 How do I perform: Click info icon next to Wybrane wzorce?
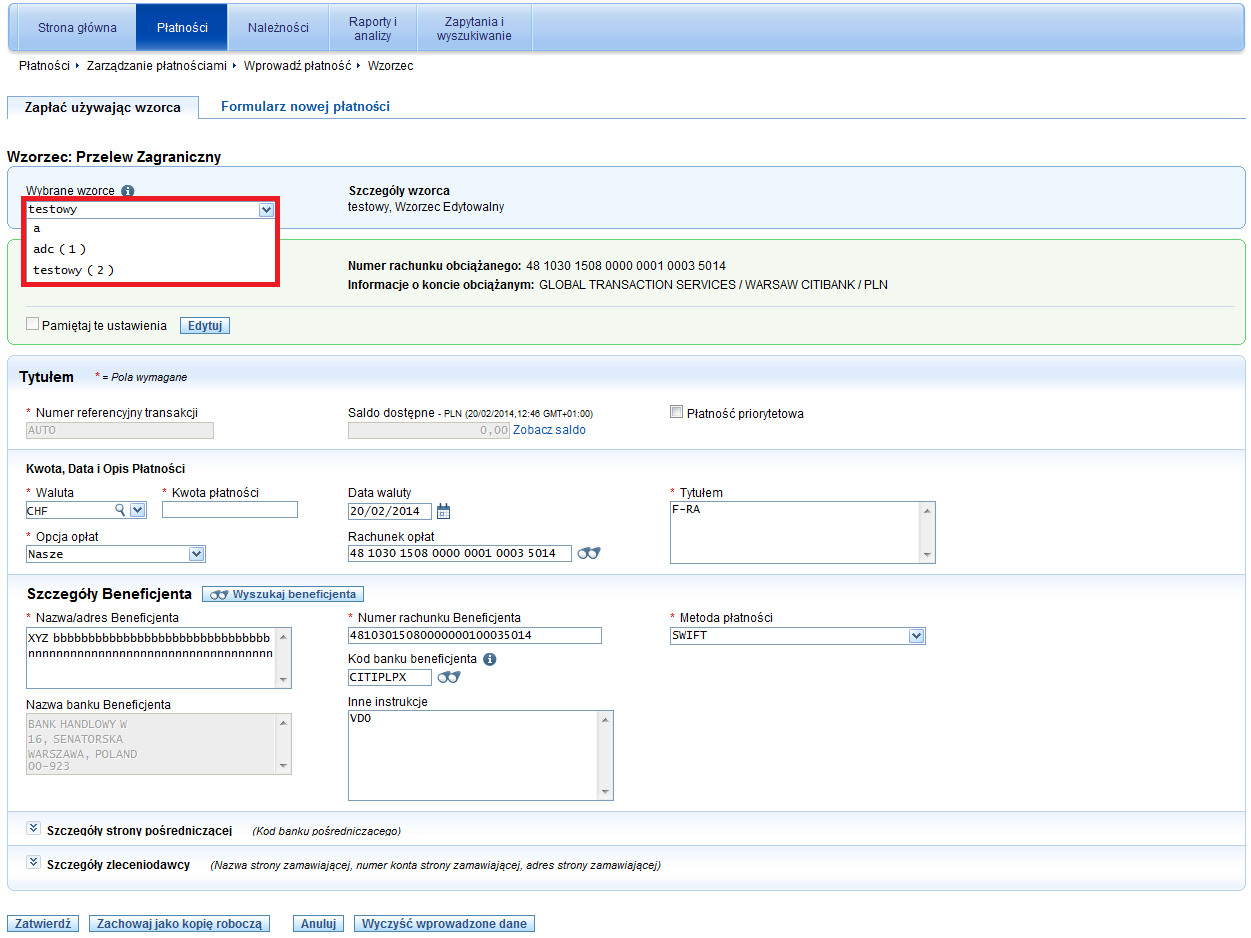point(128,191)
